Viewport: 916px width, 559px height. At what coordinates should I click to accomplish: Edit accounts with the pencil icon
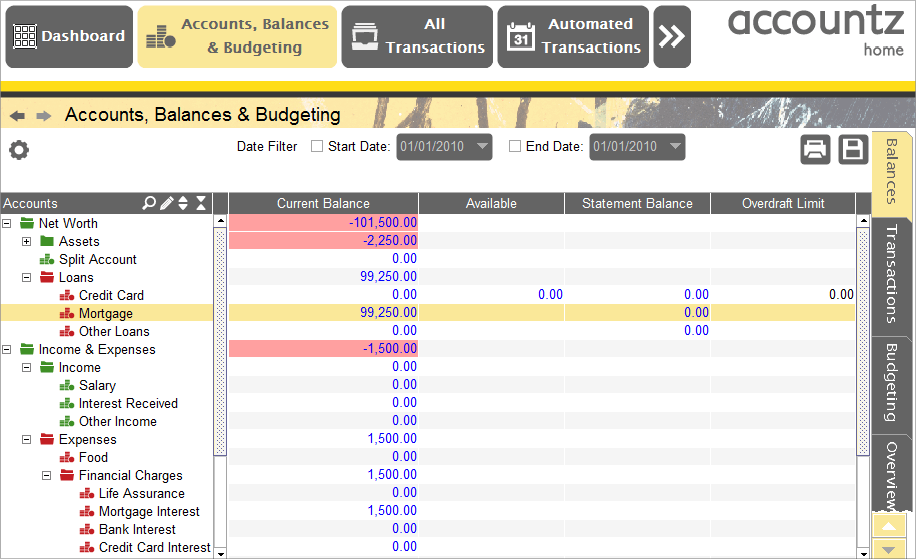point(166,203)
